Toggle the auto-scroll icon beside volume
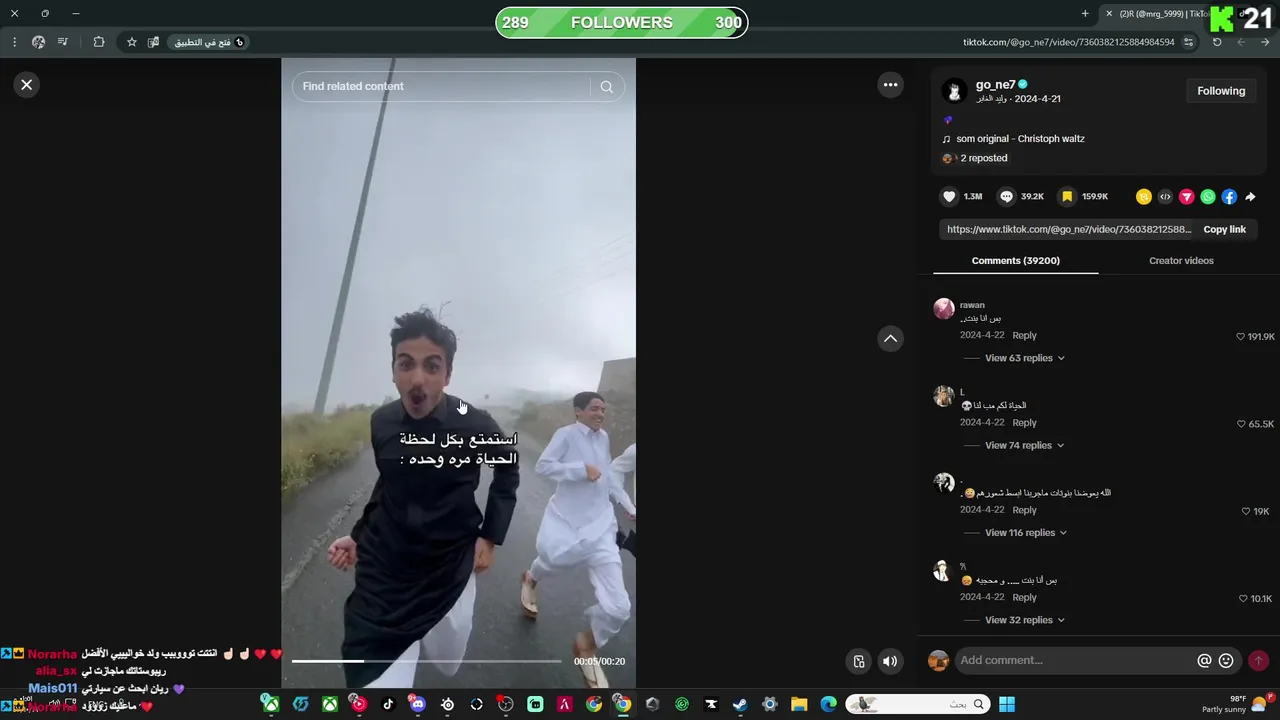The image size is (1280, 720). pyautogui.click(x=858, y=661)
